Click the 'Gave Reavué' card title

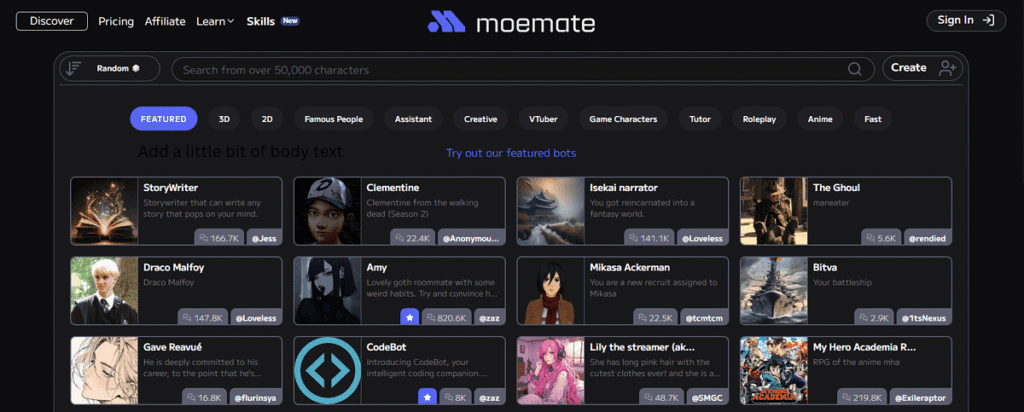tap(173, 347)
